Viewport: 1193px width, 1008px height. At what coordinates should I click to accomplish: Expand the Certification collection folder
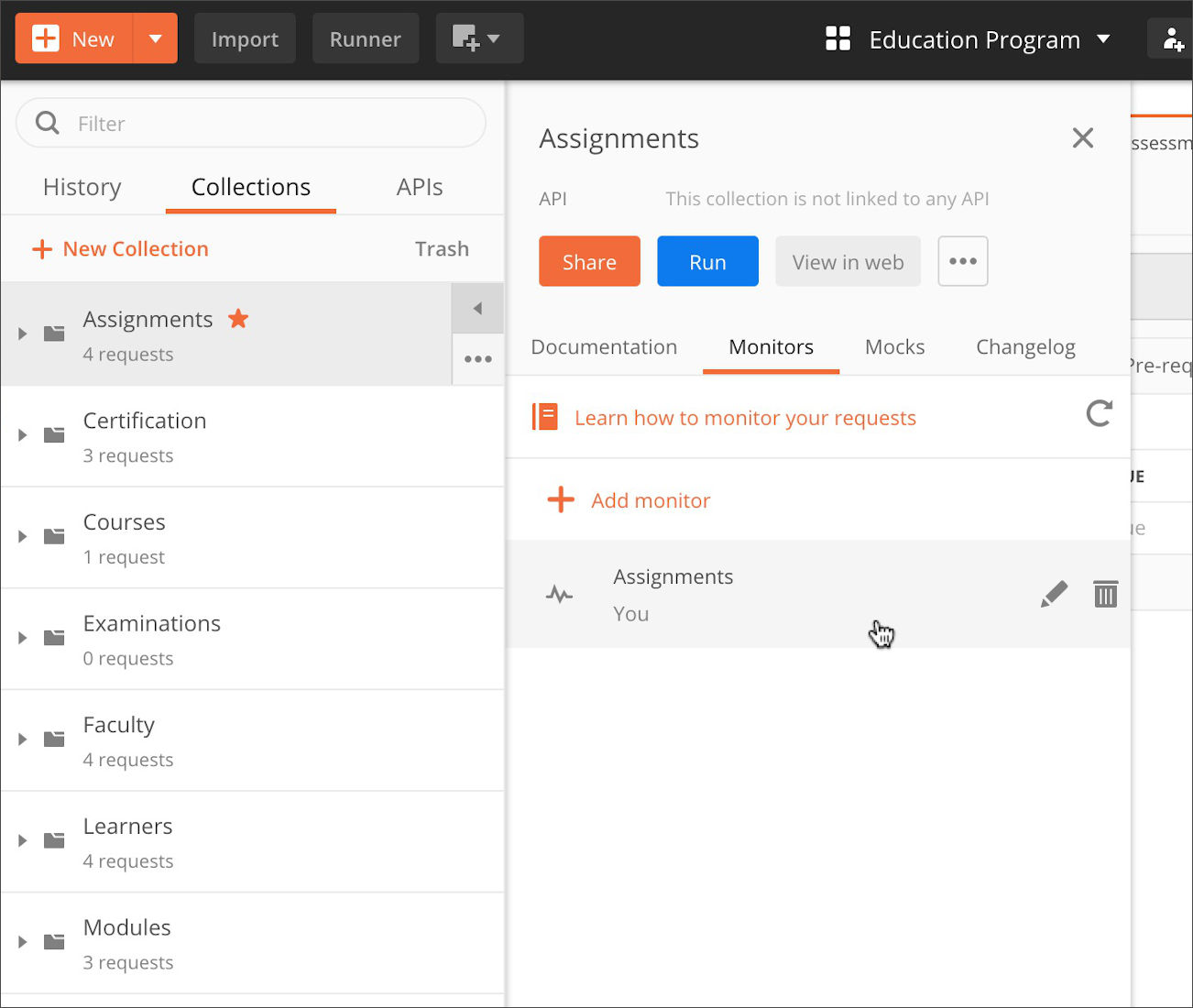point(23,435)
